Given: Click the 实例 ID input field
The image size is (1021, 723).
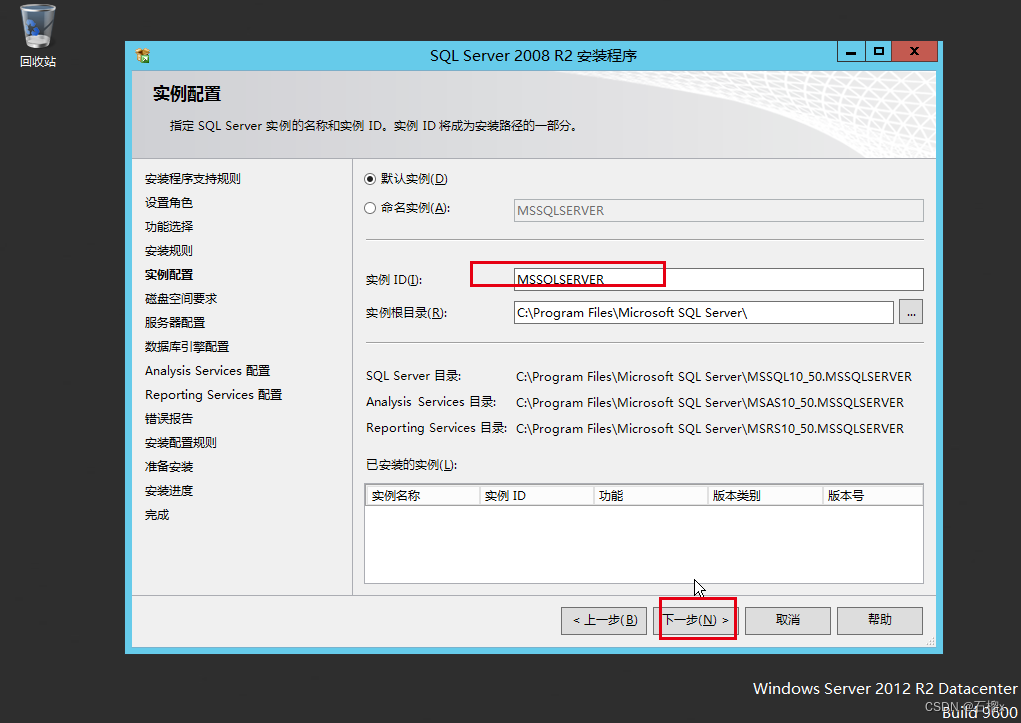Looking at the screenshot, I should coord(718,279).
